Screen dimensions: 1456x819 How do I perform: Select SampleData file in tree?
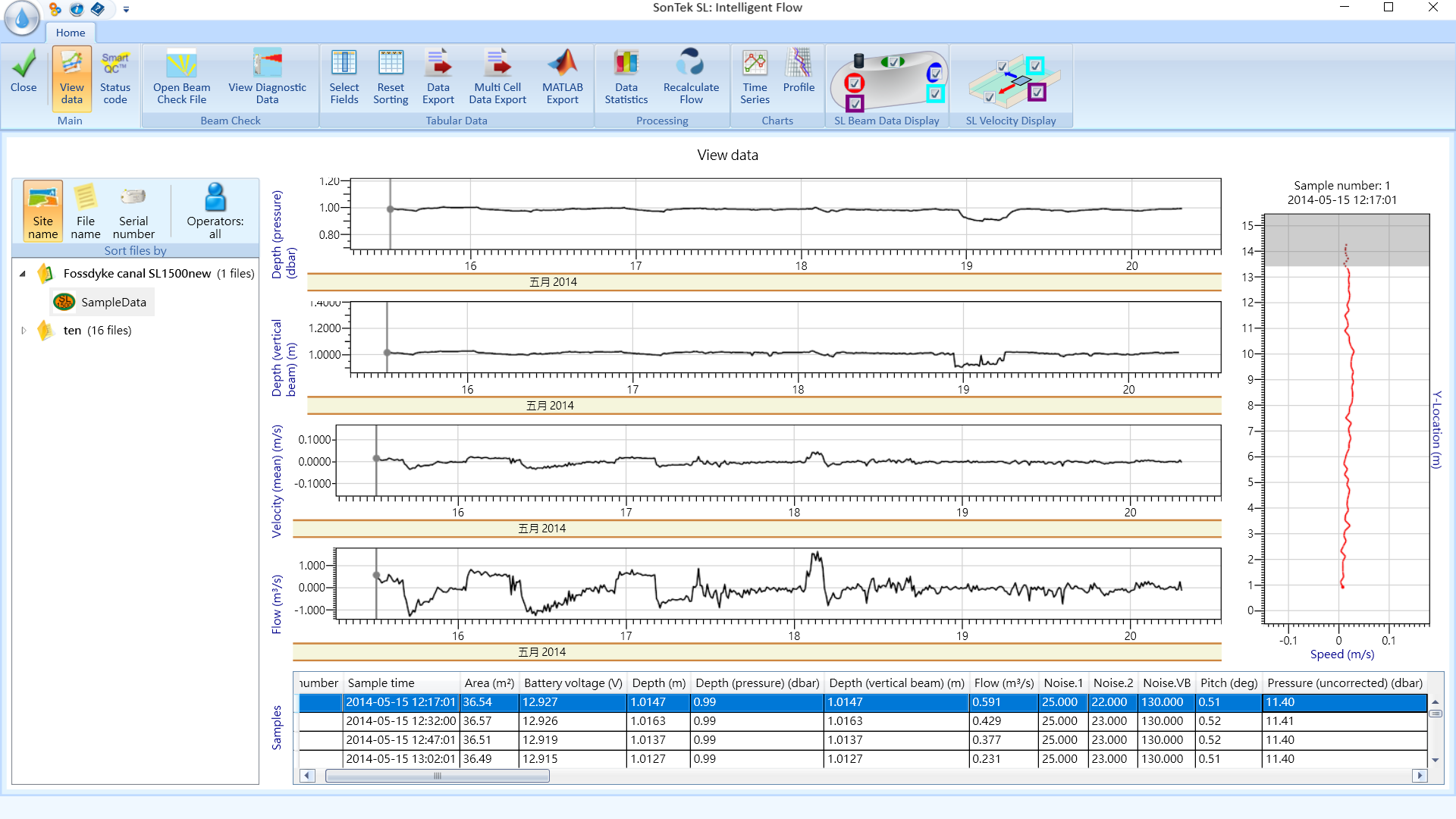click(113, 302)
